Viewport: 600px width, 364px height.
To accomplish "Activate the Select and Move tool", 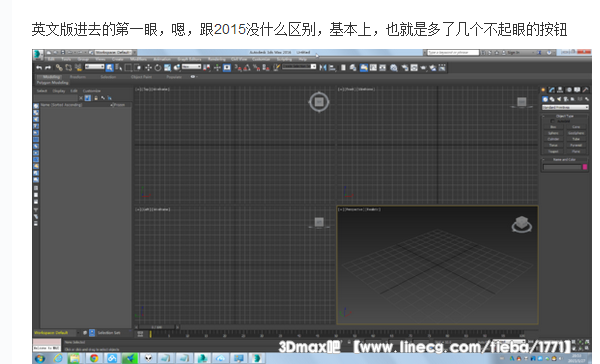I will tap(148, 68).
